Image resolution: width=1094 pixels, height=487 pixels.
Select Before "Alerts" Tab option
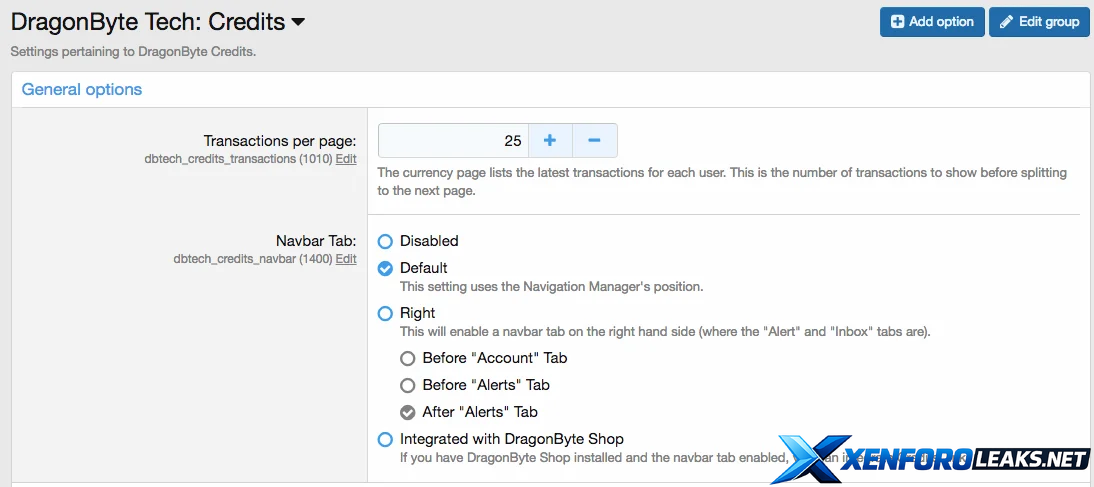[x=407, y=385]
